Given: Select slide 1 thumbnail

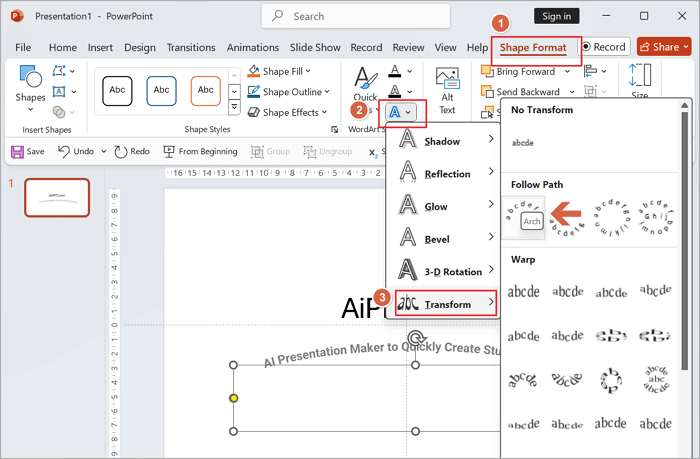Looking at the screenshot, I should (x=56, y=198).
